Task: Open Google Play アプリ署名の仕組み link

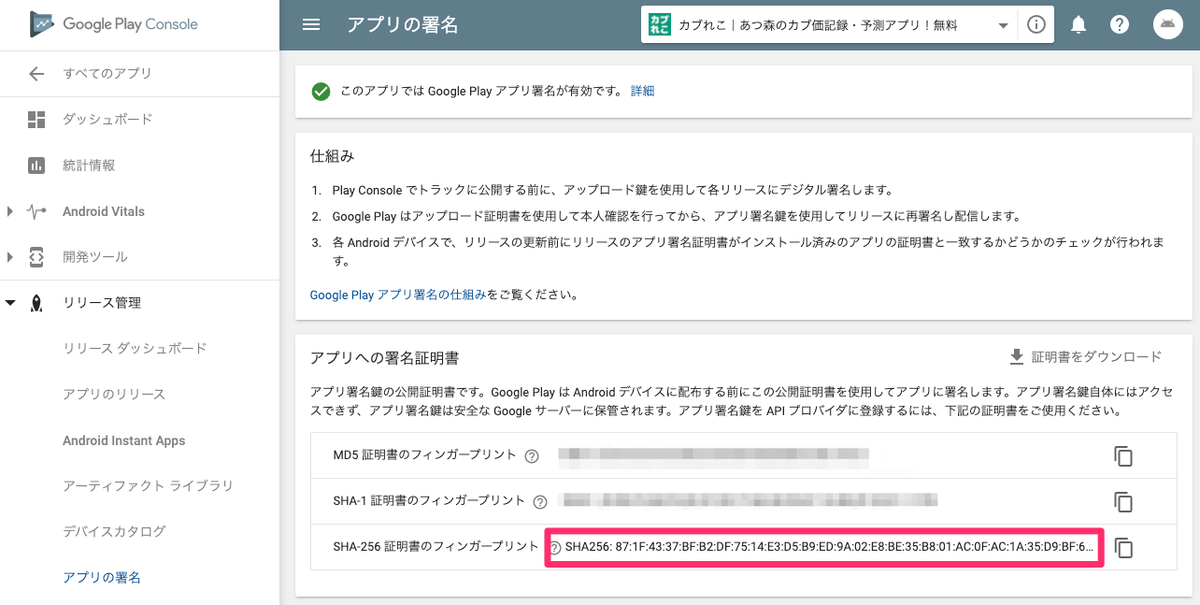Action: (x=398, y=295)
